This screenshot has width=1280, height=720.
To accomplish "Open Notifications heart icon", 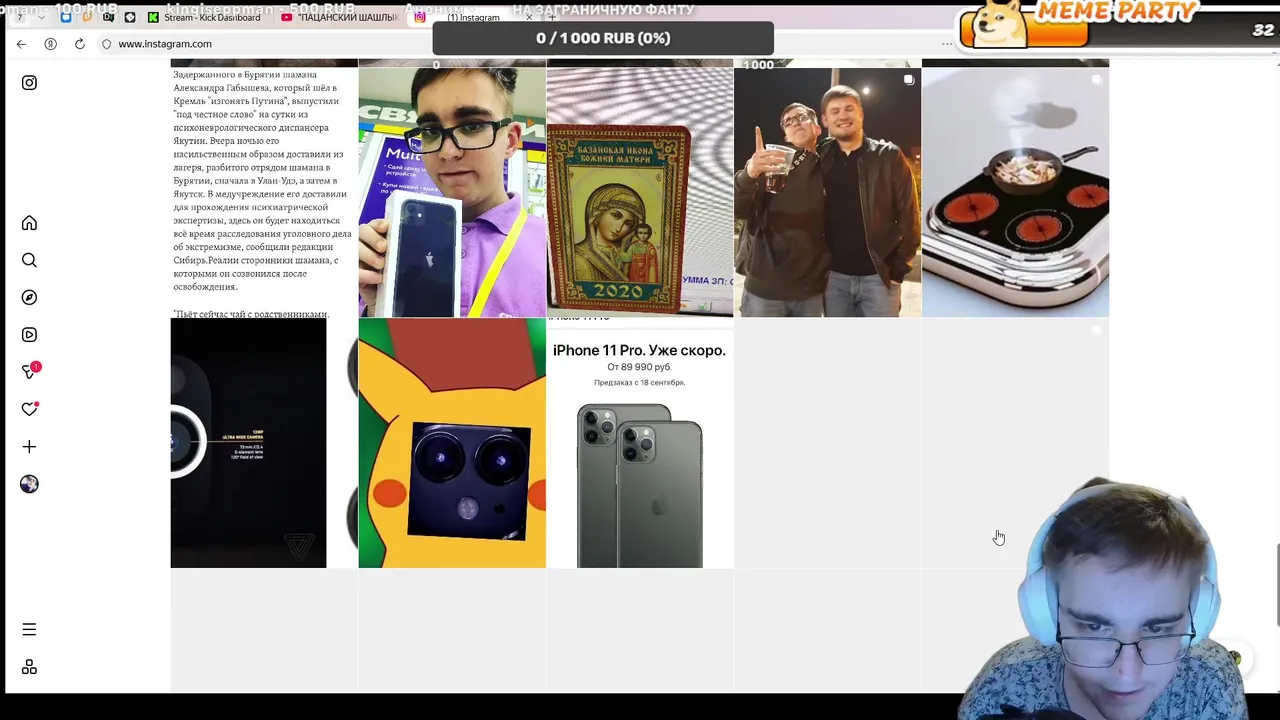I will (x=29, y=409).
